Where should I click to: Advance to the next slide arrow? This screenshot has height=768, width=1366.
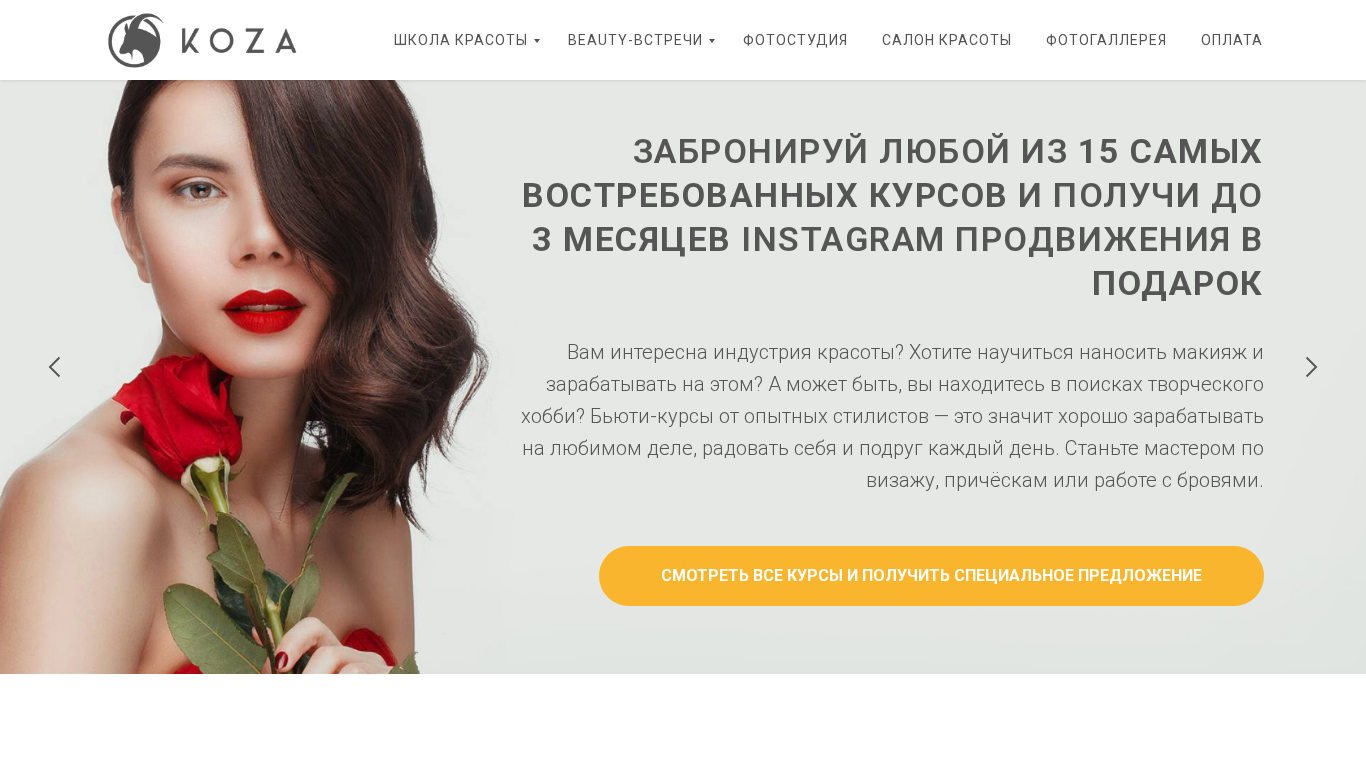click(1311, 367)
